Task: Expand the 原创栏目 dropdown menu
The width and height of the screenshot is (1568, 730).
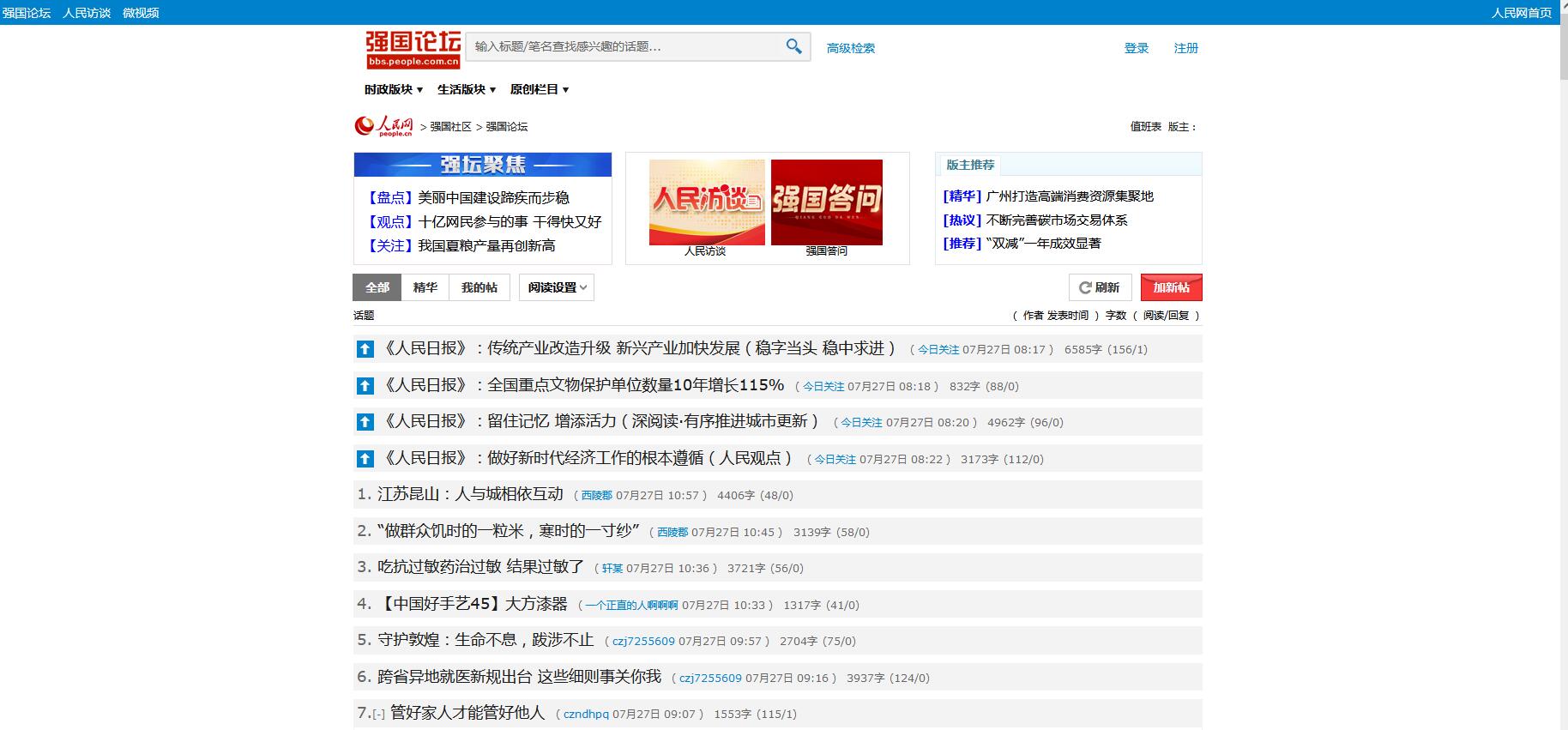Action: 540,89
